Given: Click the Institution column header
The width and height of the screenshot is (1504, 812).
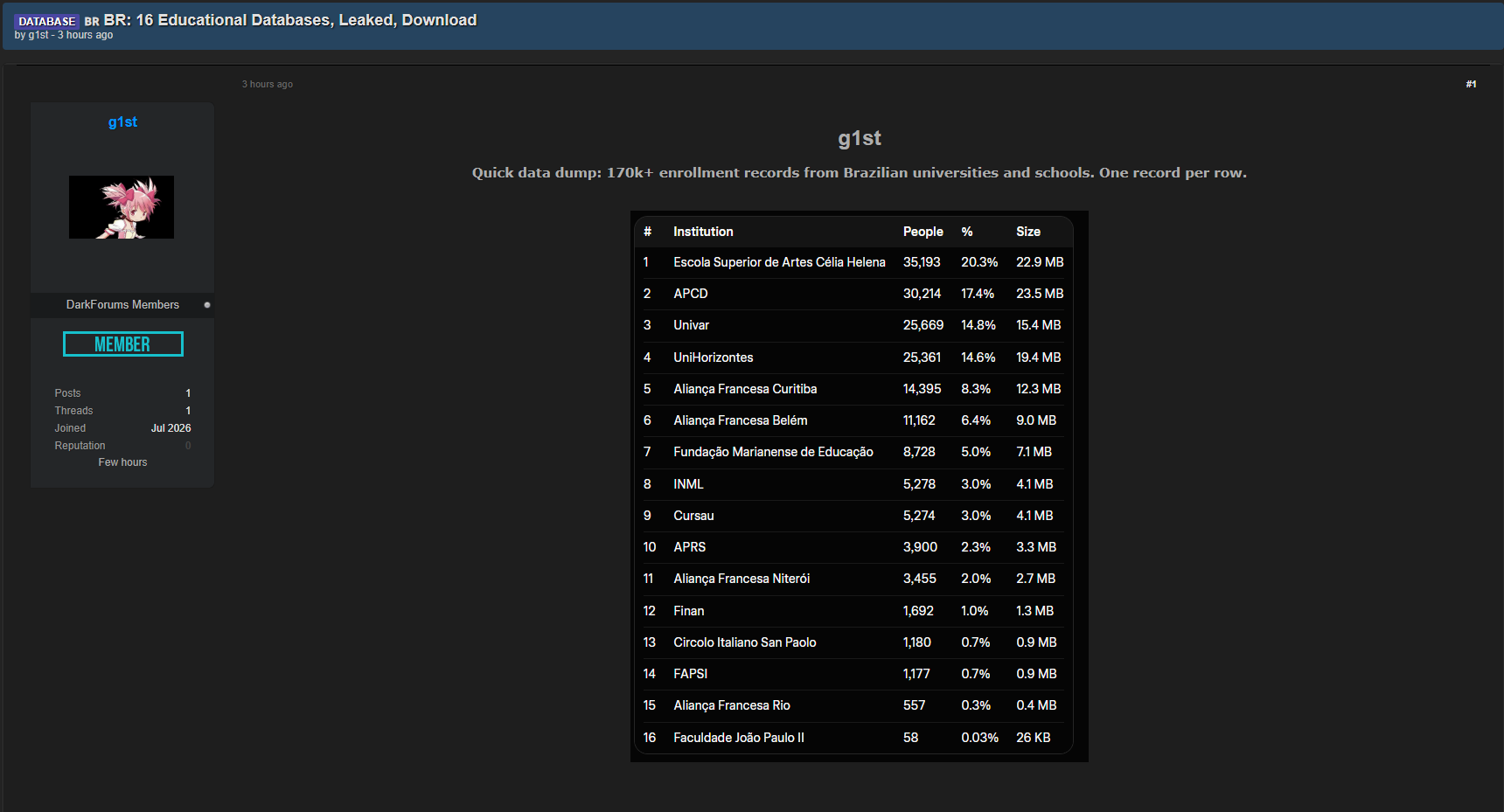Looking at the screenshot, I should coord(703,232).
